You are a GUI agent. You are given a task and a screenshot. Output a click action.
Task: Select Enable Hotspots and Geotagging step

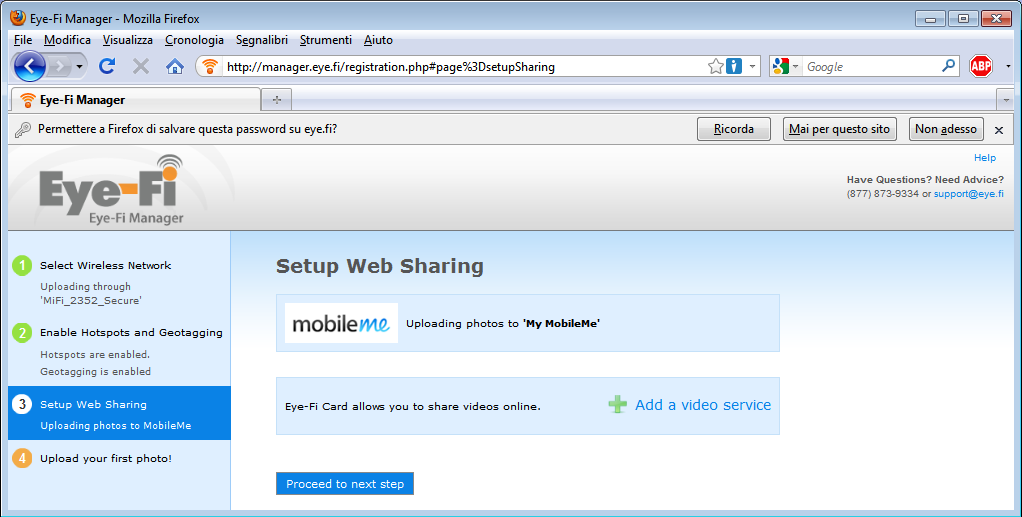click(131, 332)
